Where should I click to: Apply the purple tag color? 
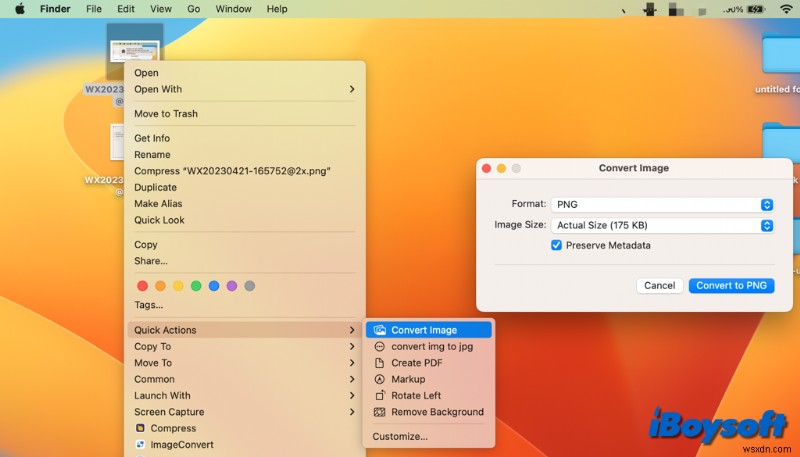tap(232, 286)
